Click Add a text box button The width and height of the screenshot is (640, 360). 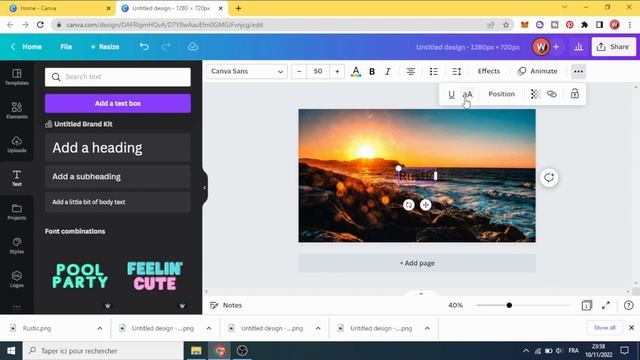click(118, 104)
